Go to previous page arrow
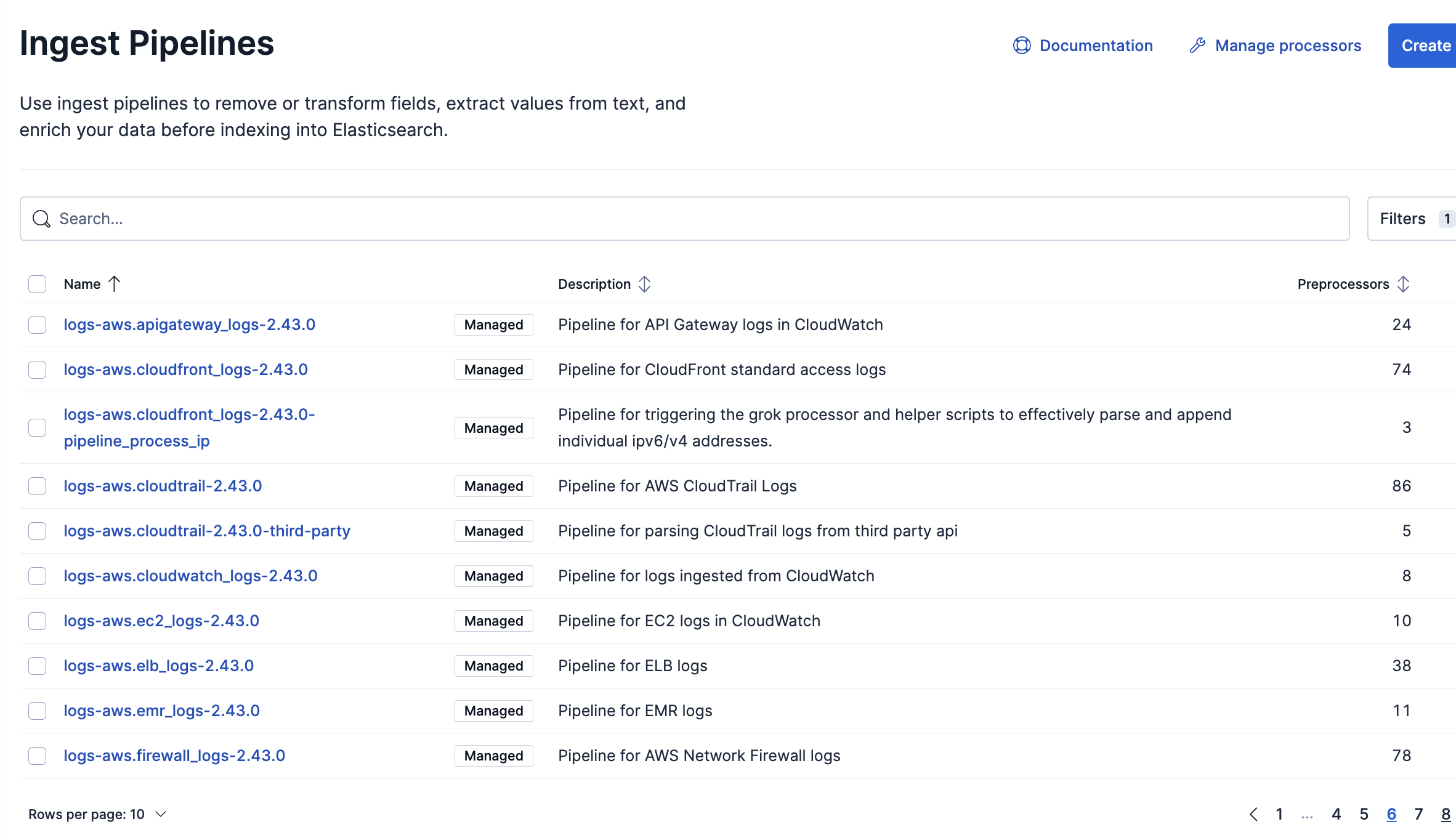 pyautogui.click(x=1253, y=814)
